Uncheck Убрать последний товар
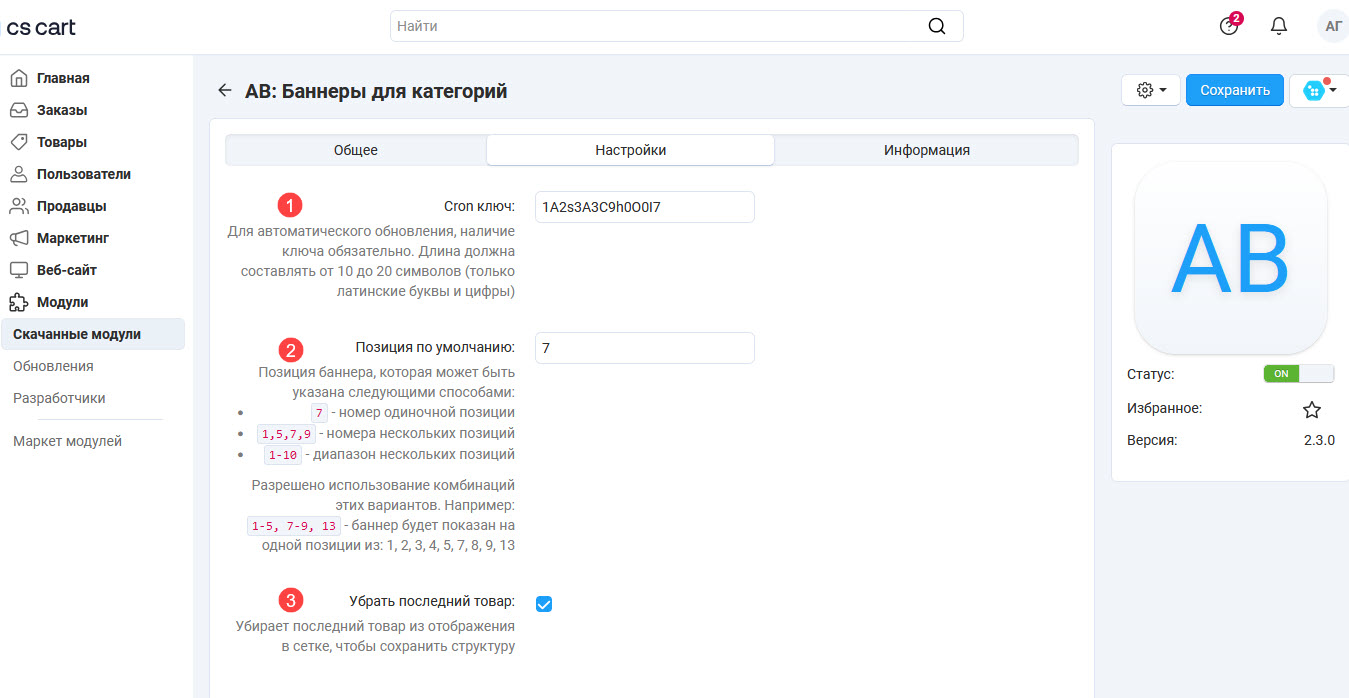This screenshot has height=698, width=1349. point(543,603)
